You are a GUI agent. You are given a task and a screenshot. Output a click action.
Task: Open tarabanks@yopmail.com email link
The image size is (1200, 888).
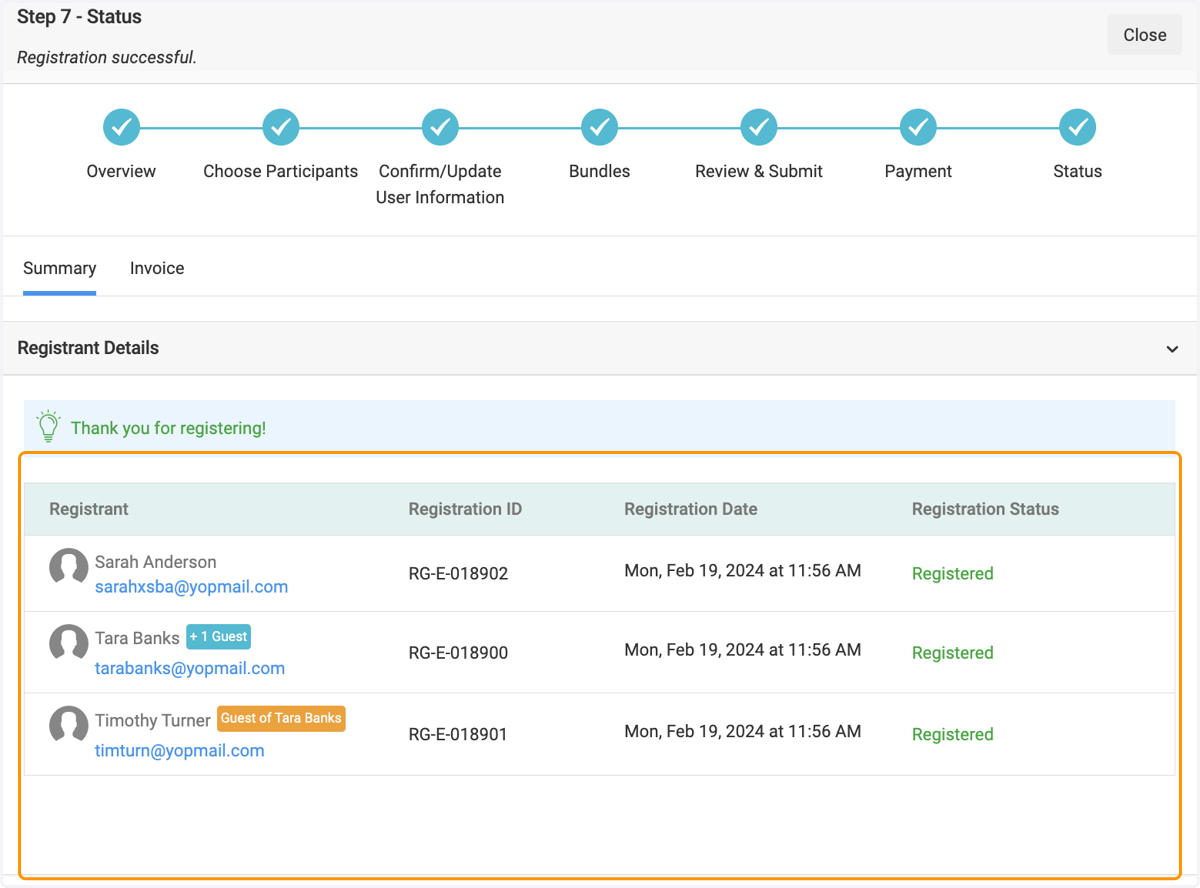[x=190, y=668]
